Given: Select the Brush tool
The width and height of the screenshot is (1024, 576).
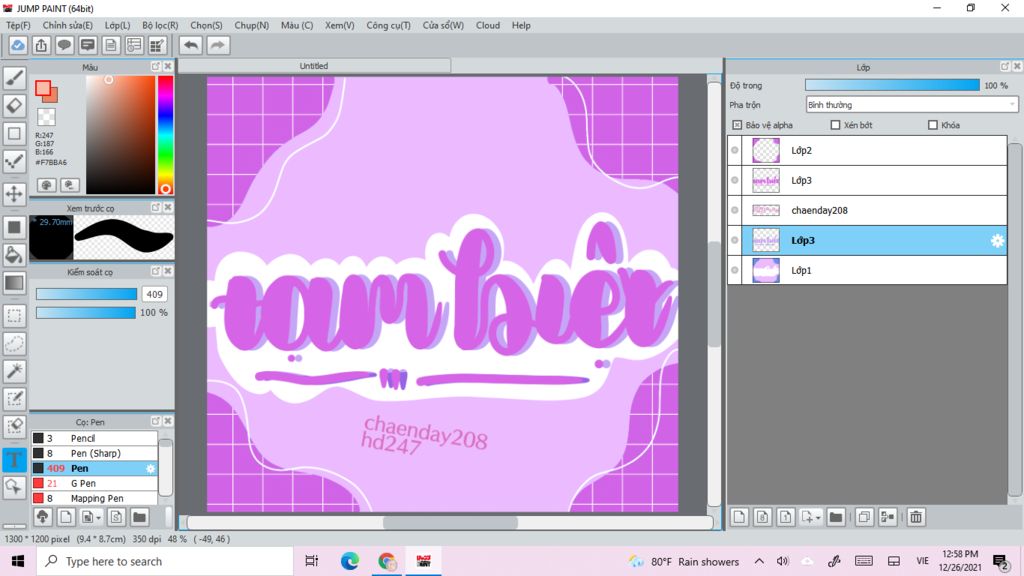Looking at the screenshot, I should click(x=14, y=78).
